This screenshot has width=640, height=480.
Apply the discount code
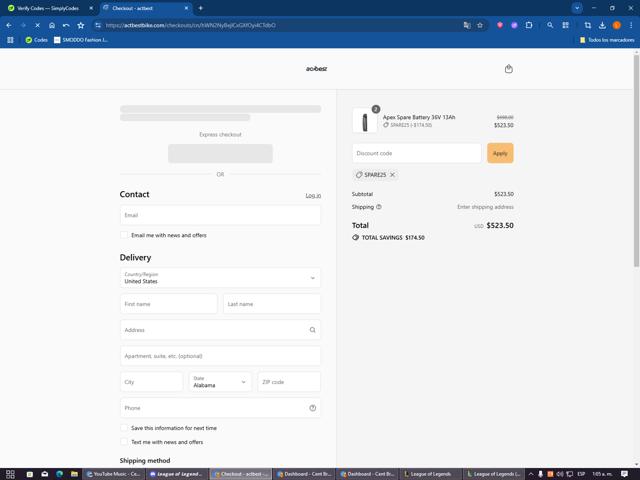coord(500,153)
